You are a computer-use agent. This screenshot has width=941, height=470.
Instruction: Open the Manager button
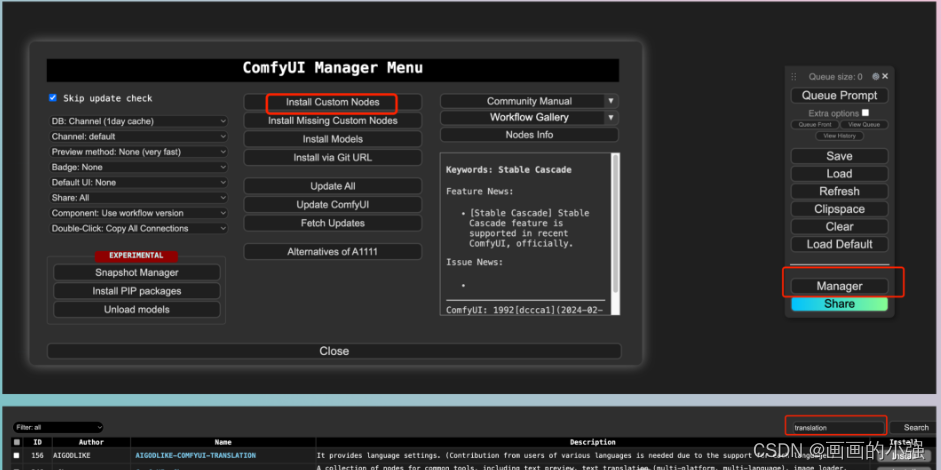pyautogui.click(x=840, y=286)
